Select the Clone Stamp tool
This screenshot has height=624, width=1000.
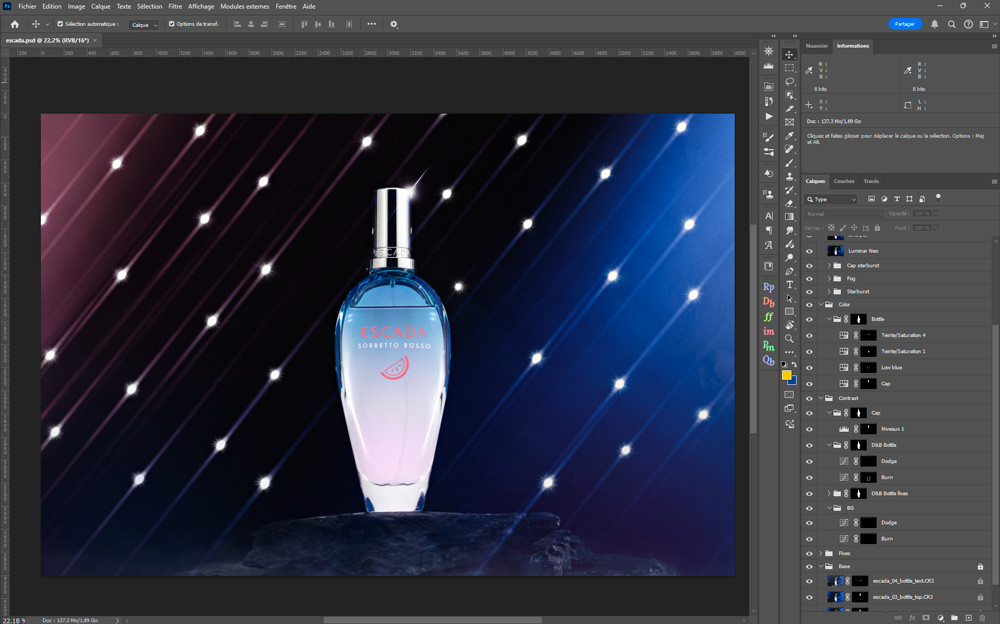click(790, 176)
